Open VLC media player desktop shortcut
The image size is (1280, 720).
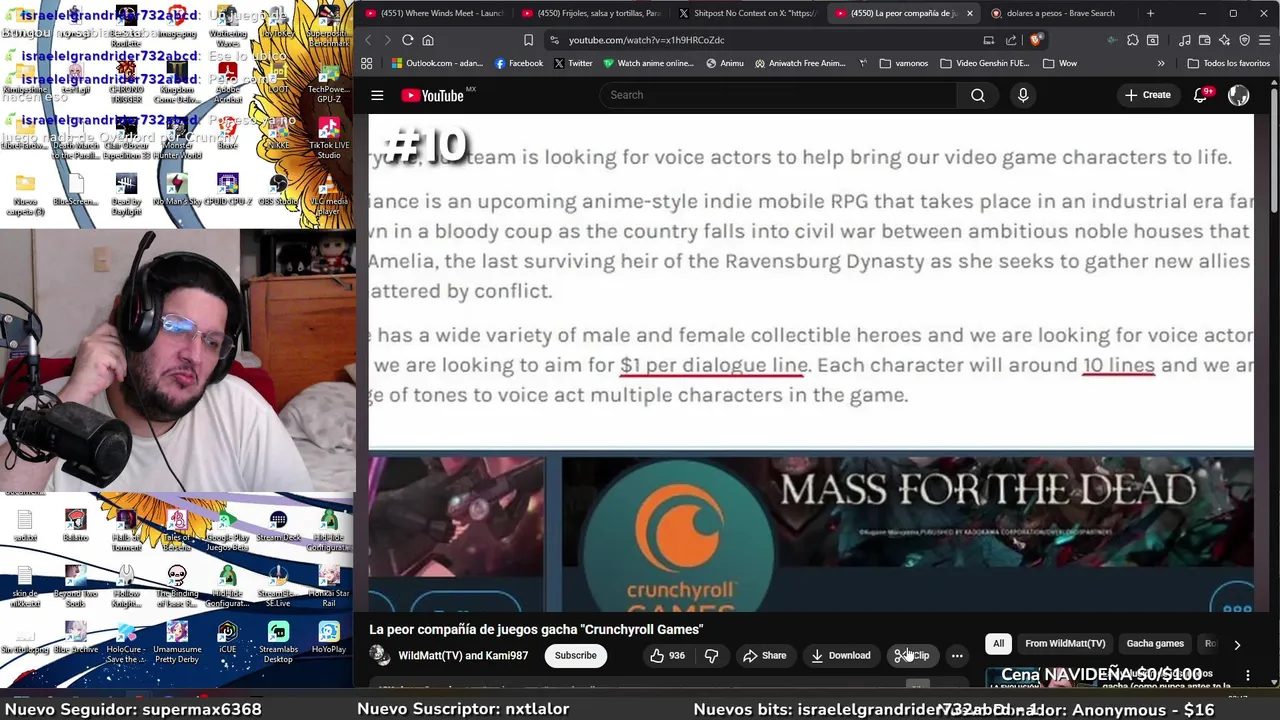[329, 192]
